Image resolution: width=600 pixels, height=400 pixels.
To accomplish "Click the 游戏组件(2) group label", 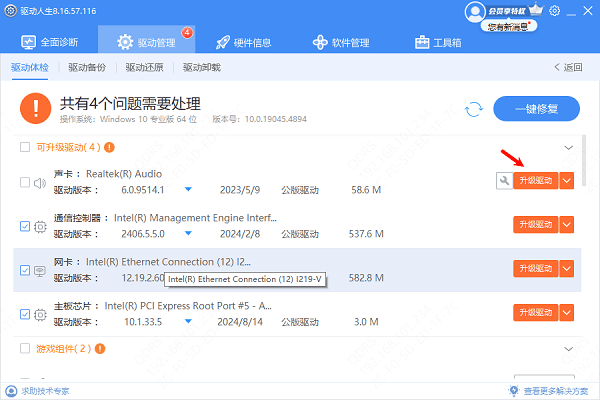I will click(64, 349).
